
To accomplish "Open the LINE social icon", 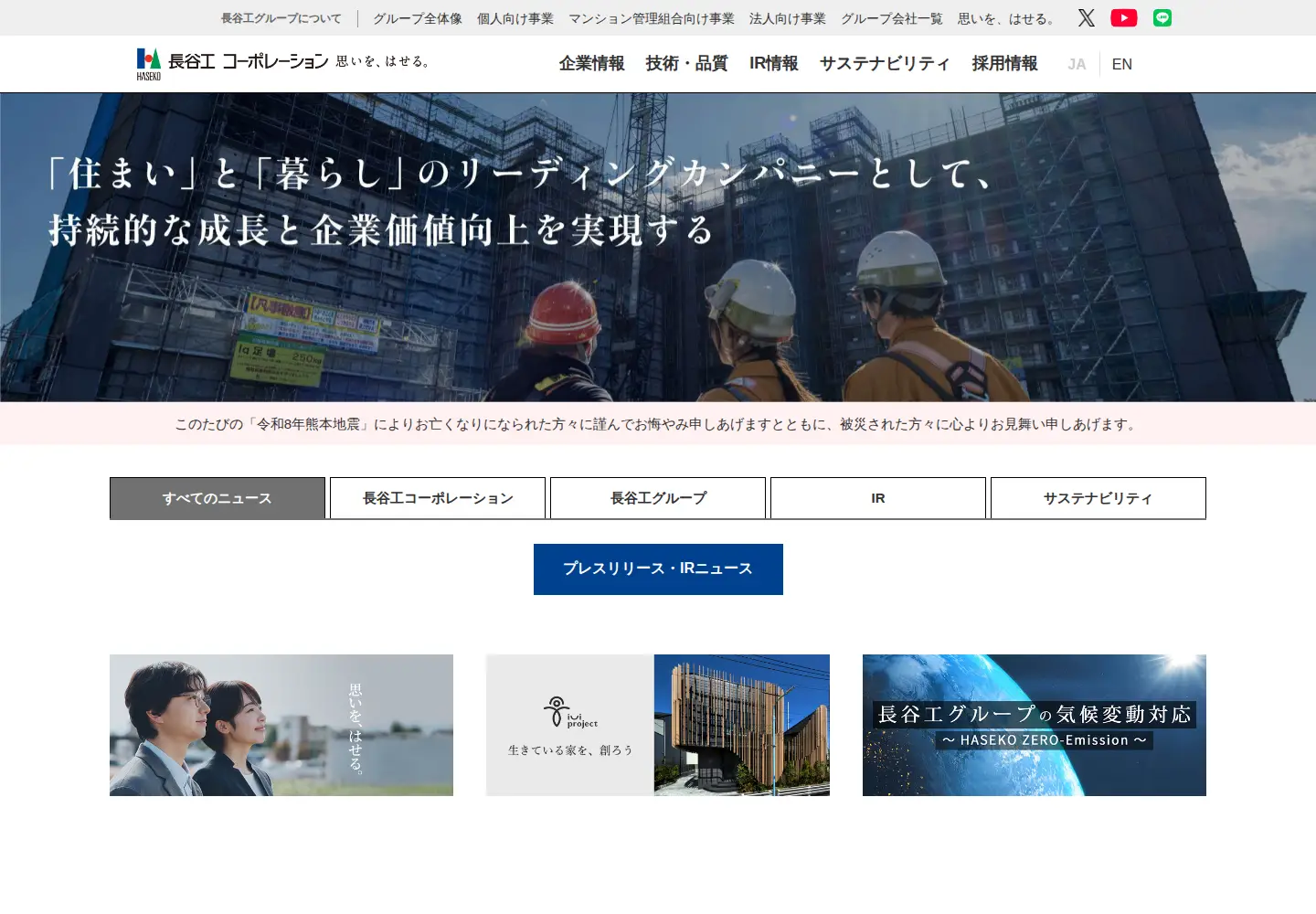I will pyautogui.click(x=1162, y=18).
